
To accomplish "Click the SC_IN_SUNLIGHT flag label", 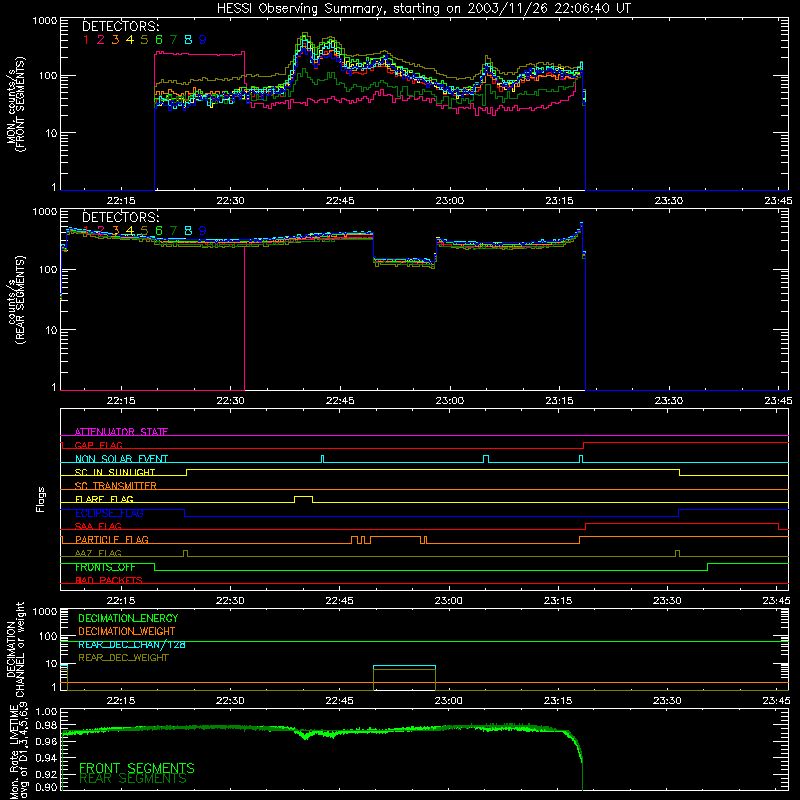I will (115, 472).
